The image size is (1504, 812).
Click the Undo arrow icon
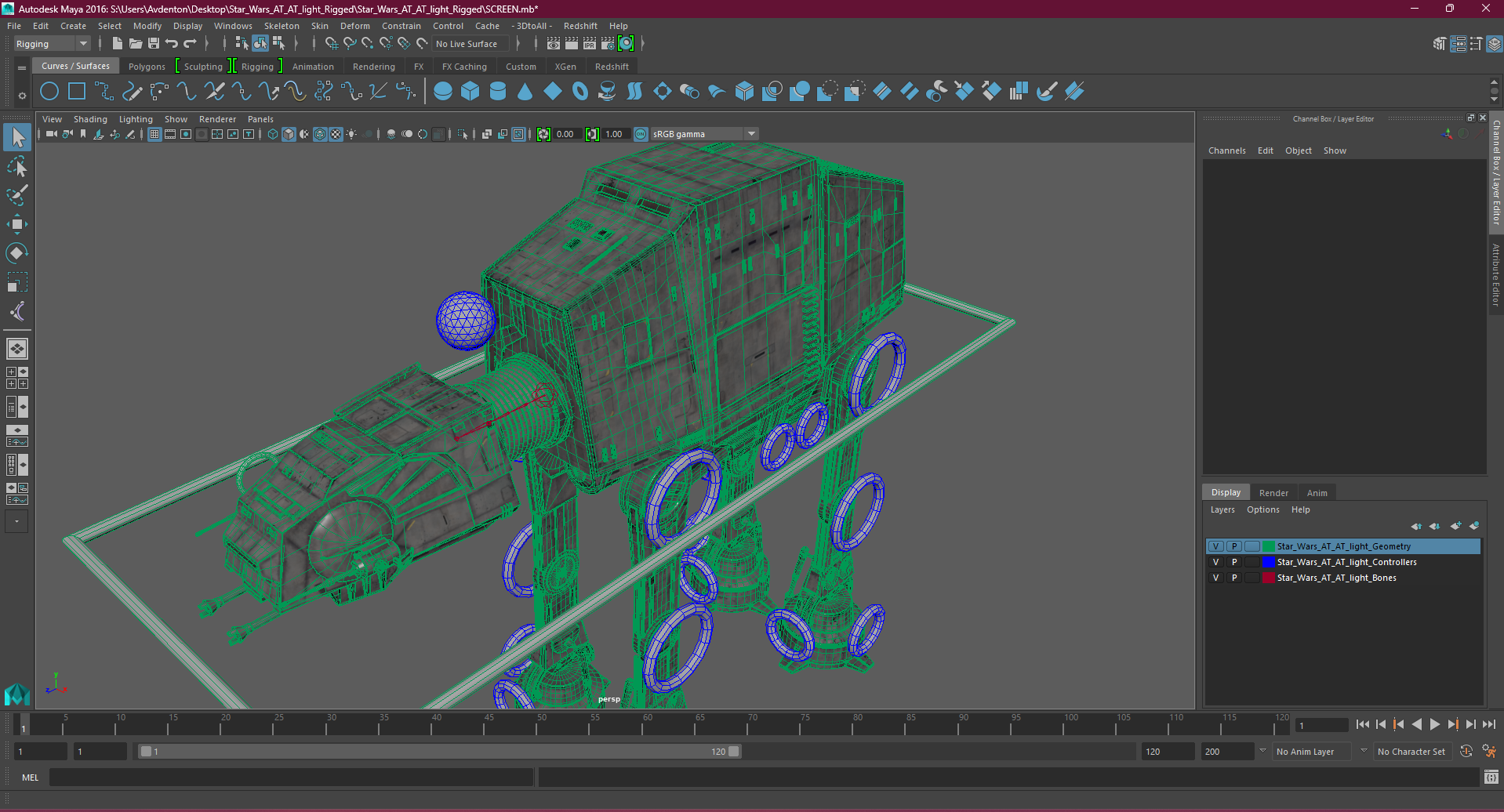point(172,44)
